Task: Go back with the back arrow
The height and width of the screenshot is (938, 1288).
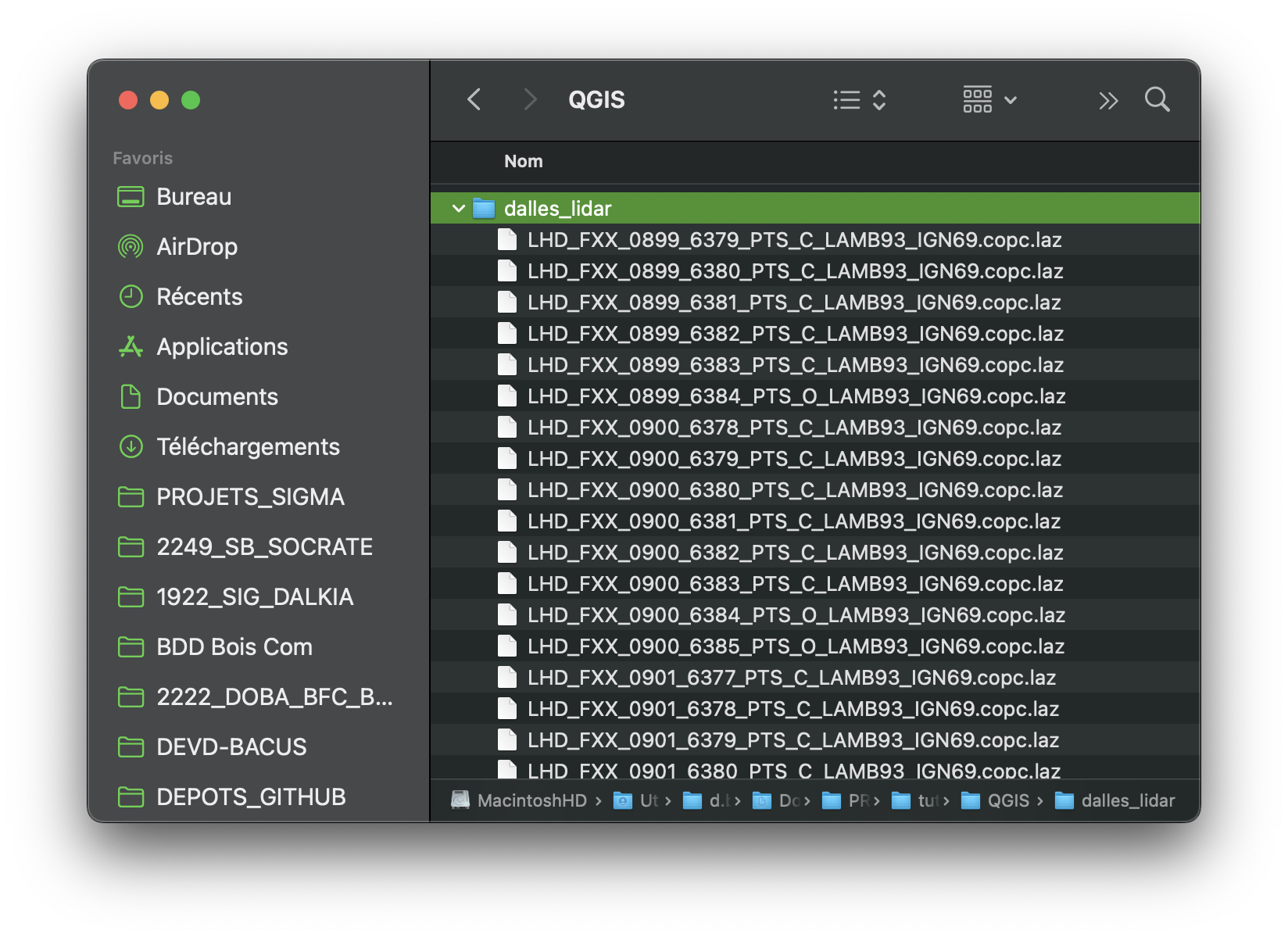Action: coord(474,99)
